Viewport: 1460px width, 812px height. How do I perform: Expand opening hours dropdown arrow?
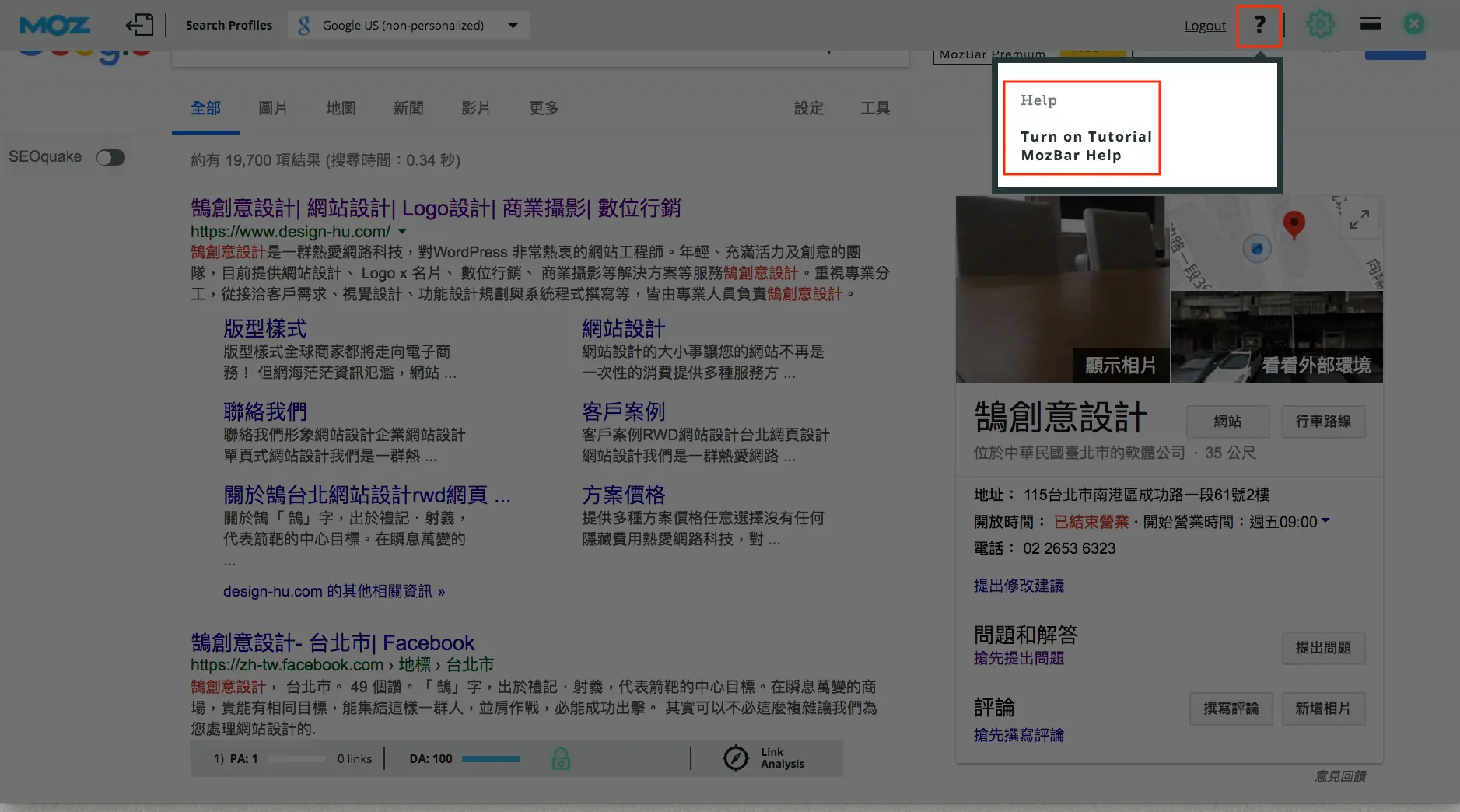click(x=1325, y=520)
